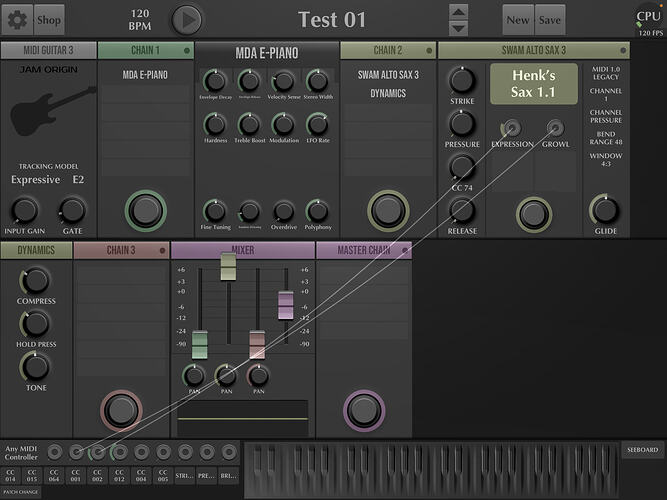Click the Compress knob
Image resolution: width=667 pixels, height=500 pixels.
35,280
